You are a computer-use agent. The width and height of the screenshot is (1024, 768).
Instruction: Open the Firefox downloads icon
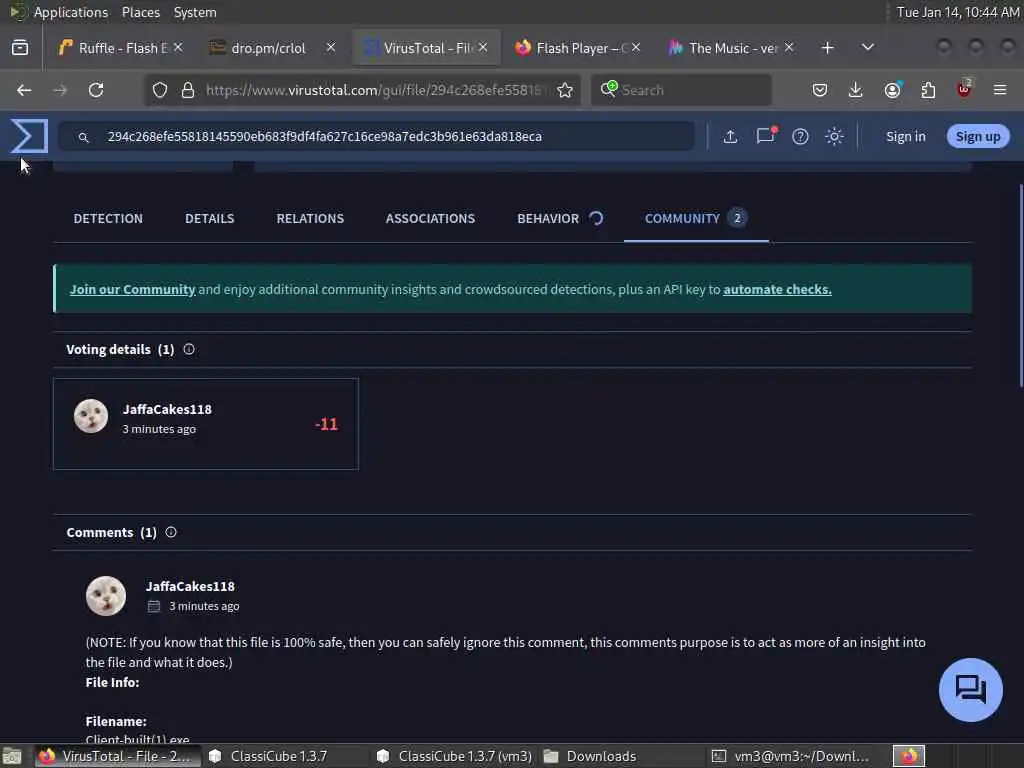(x=856, y=90)
